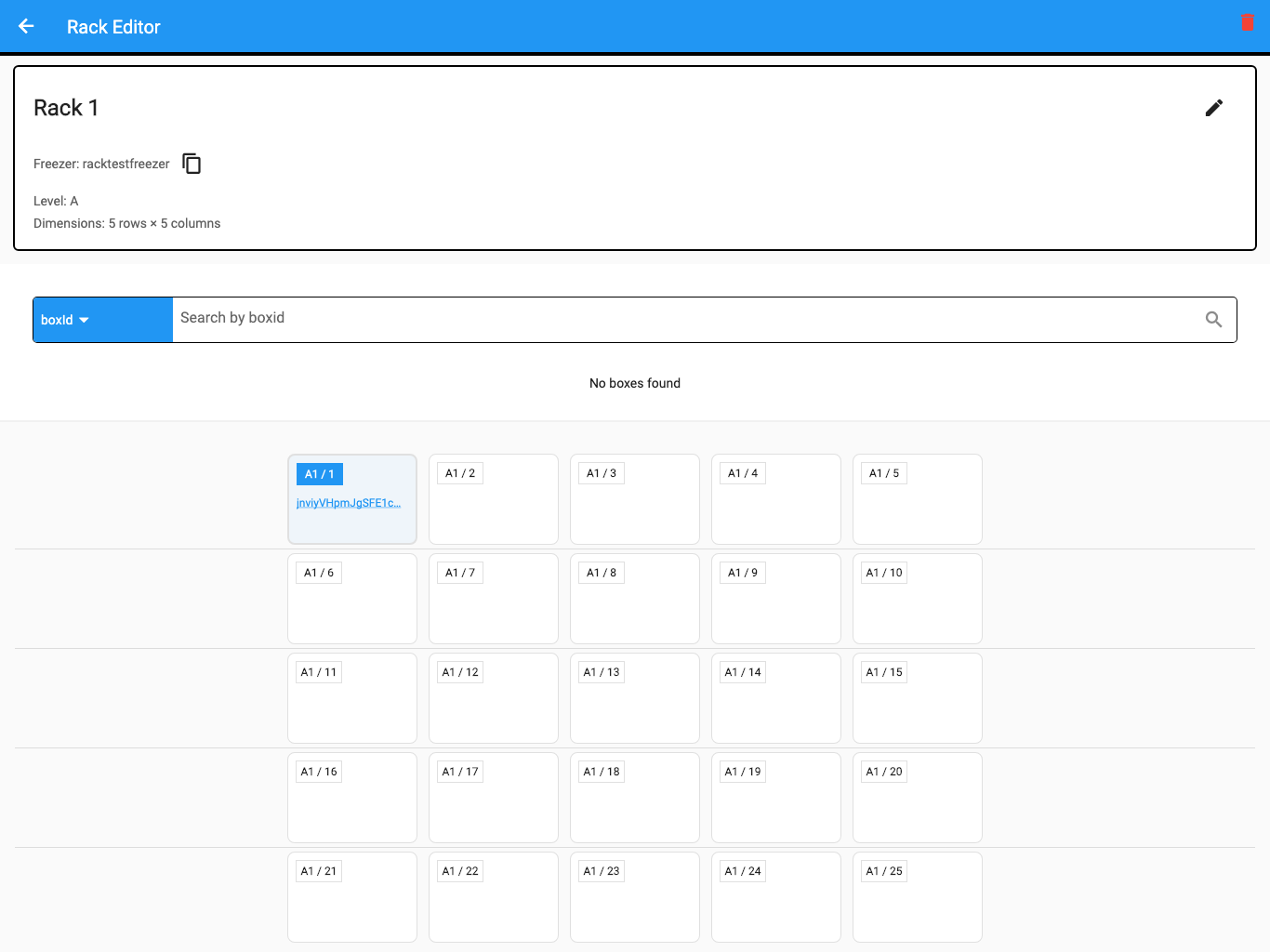
Task: Click Dimensions: 5 rows × 5 columns
Action: [127, 223]
